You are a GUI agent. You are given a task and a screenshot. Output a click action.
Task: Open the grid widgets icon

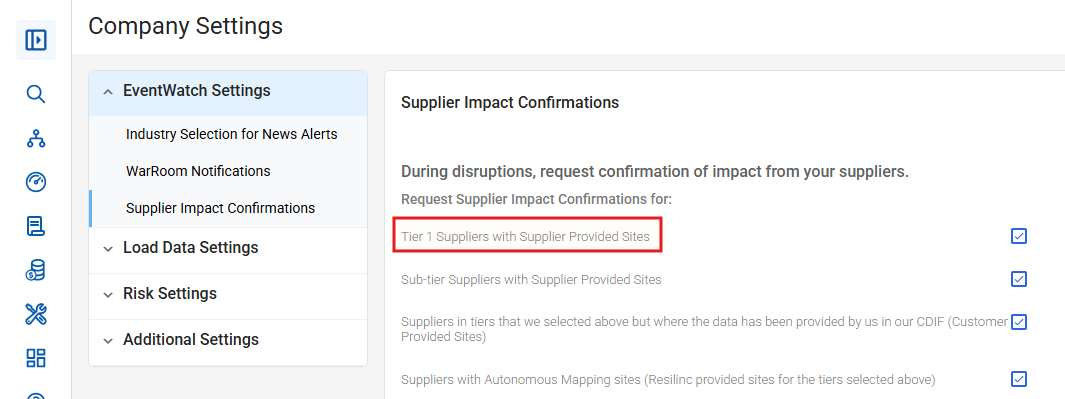[36, 358]
